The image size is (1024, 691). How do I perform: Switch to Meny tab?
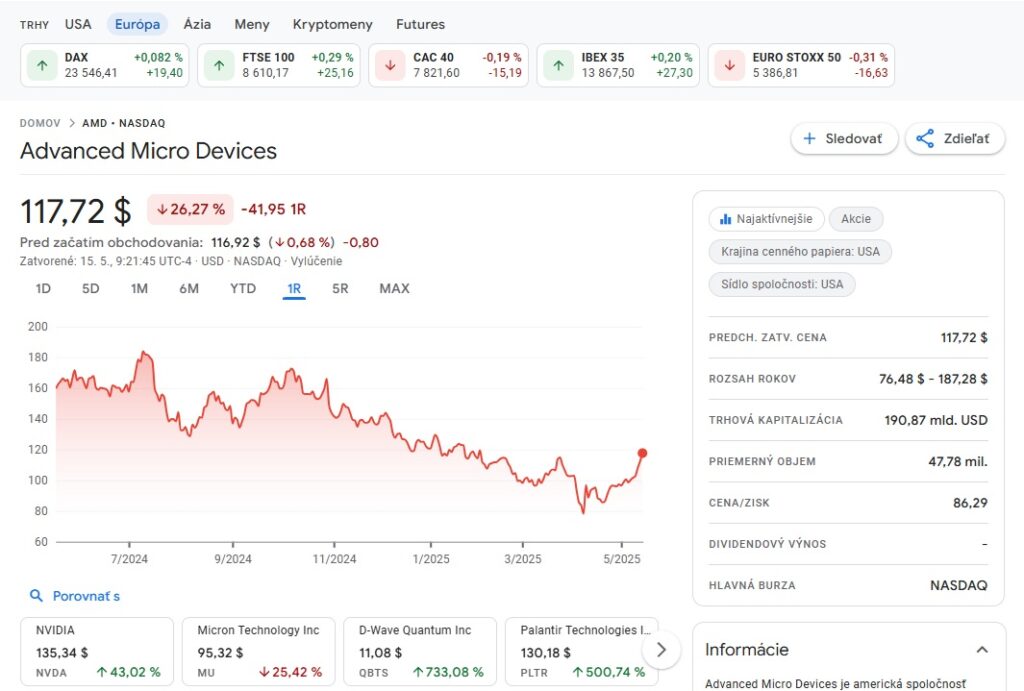click(251, 24)
